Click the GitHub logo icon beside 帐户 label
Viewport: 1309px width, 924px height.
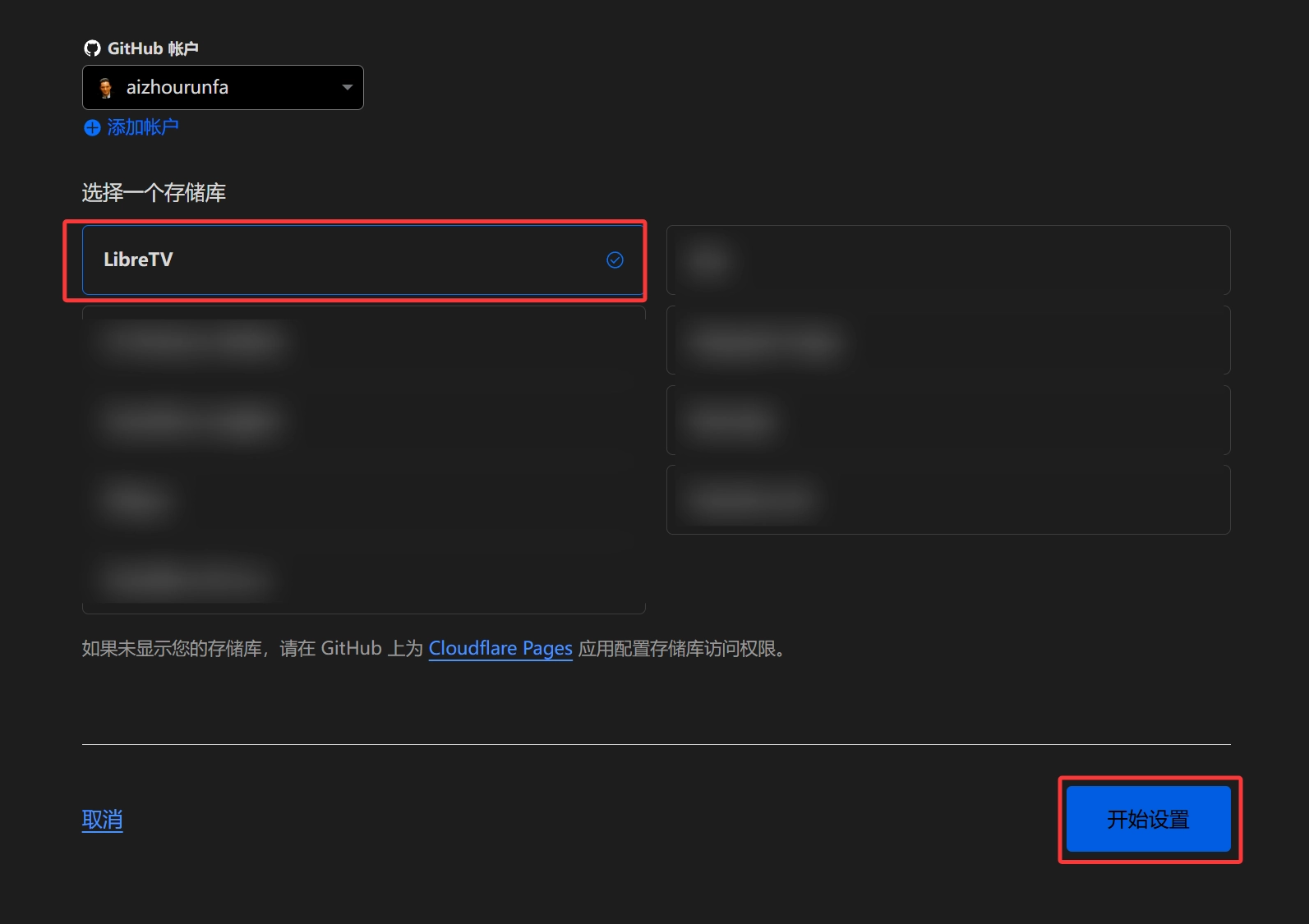92,48
